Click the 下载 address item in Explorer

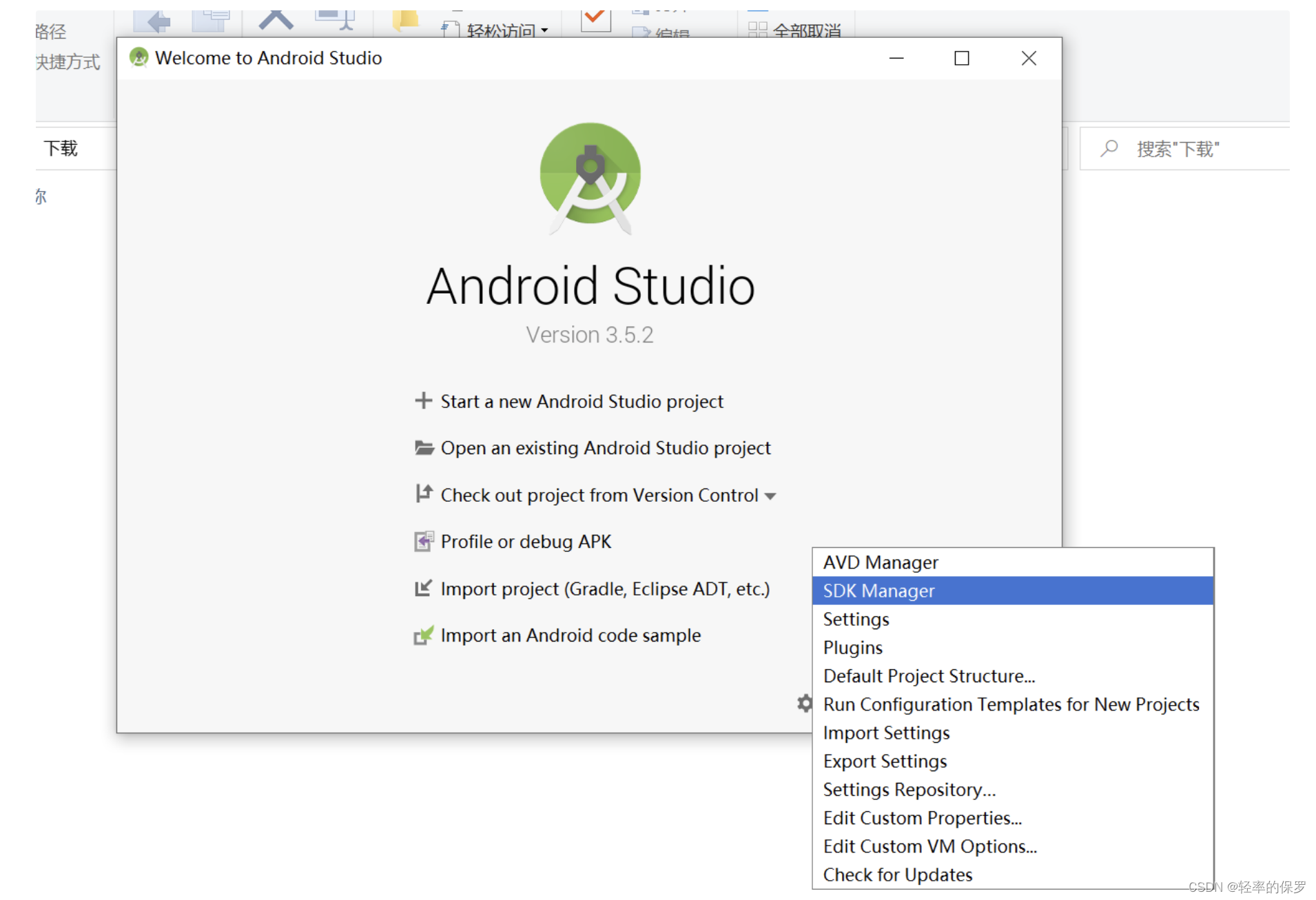61,148
